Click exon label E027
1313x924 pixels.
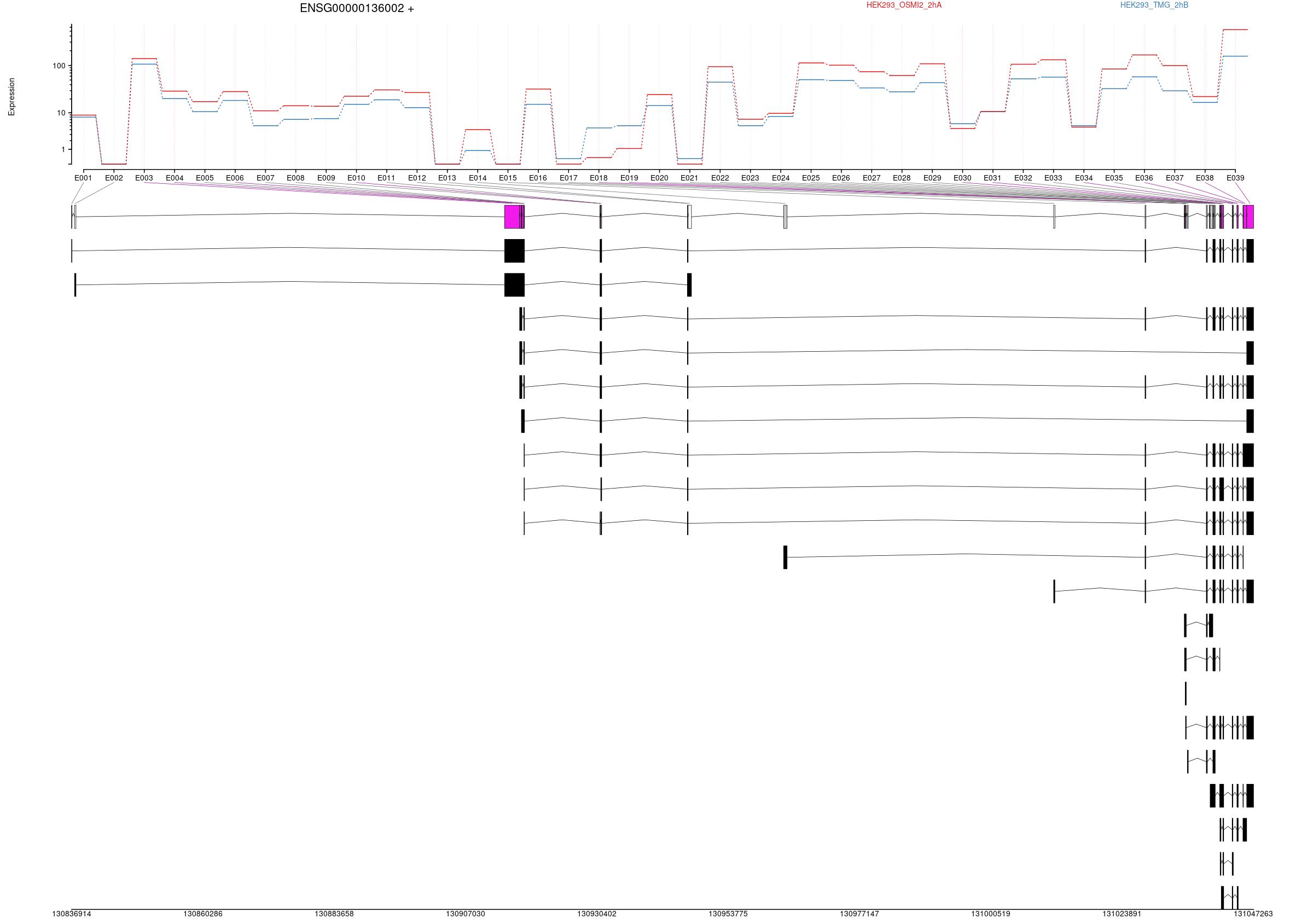point(872,178)
